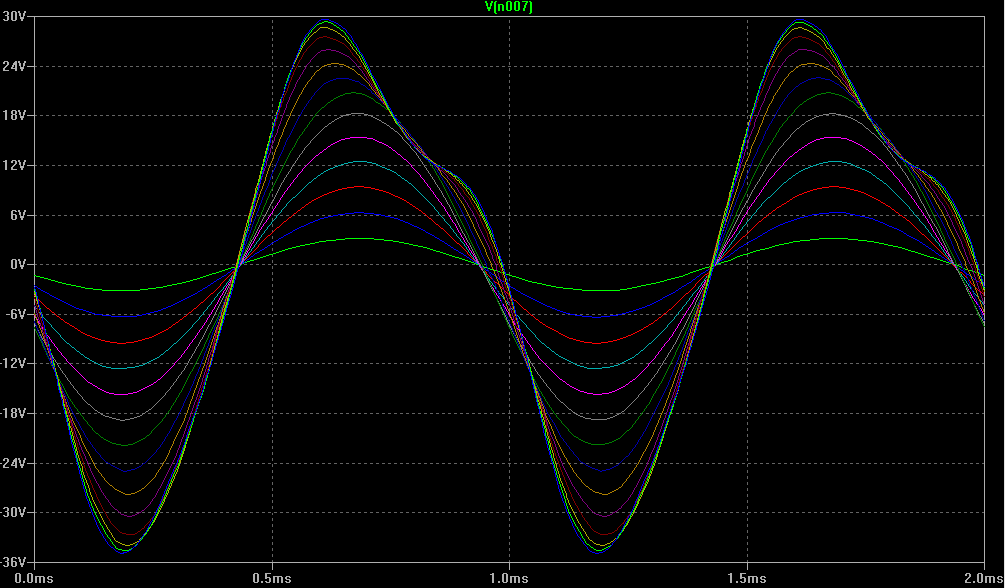Click the 1.0ms time axis label

pos(509,578)
